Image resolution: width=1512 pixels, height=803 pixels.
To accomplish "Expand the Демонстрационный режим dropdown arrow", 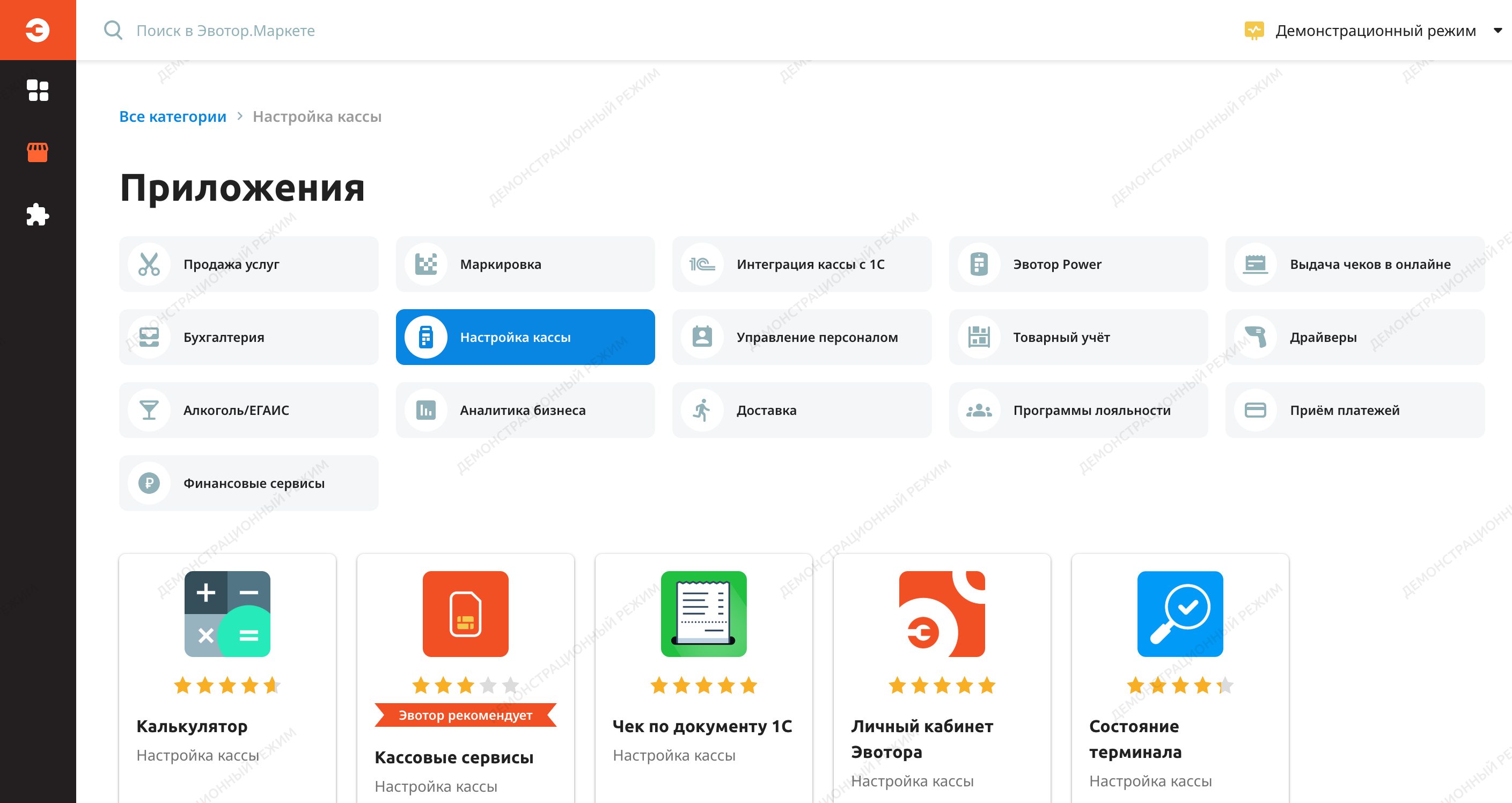I will (1498, 31).
